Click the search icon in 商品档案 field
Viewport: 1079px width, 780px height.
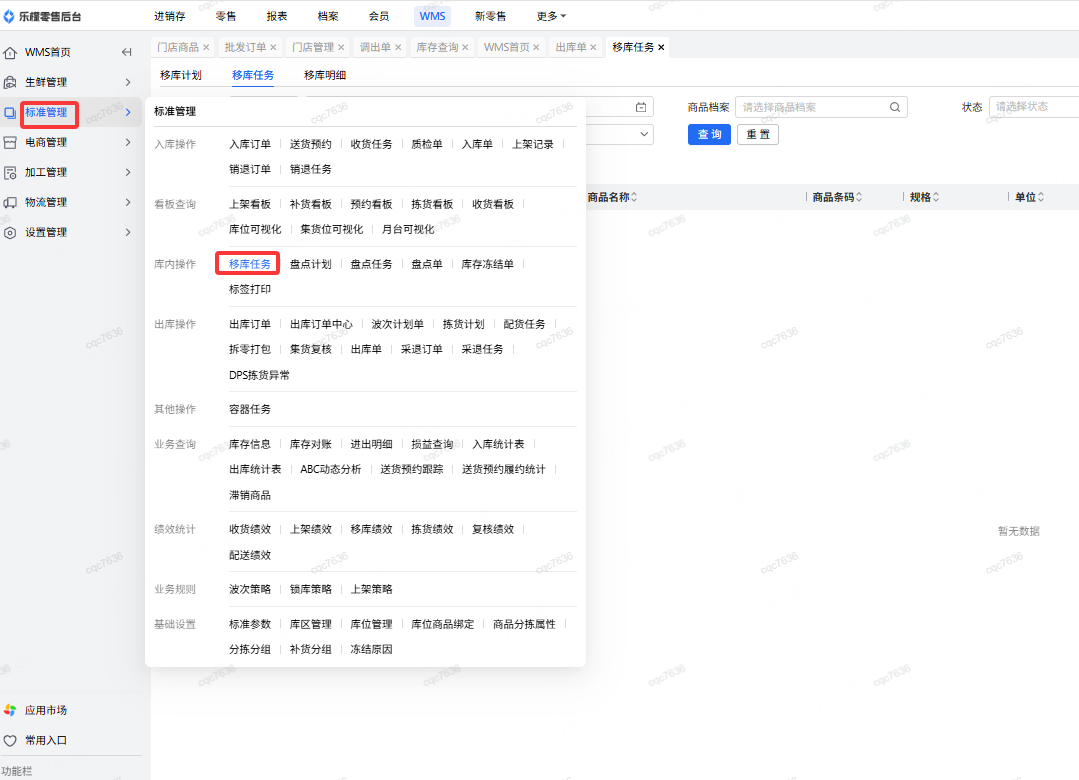[x=895, y=107]
